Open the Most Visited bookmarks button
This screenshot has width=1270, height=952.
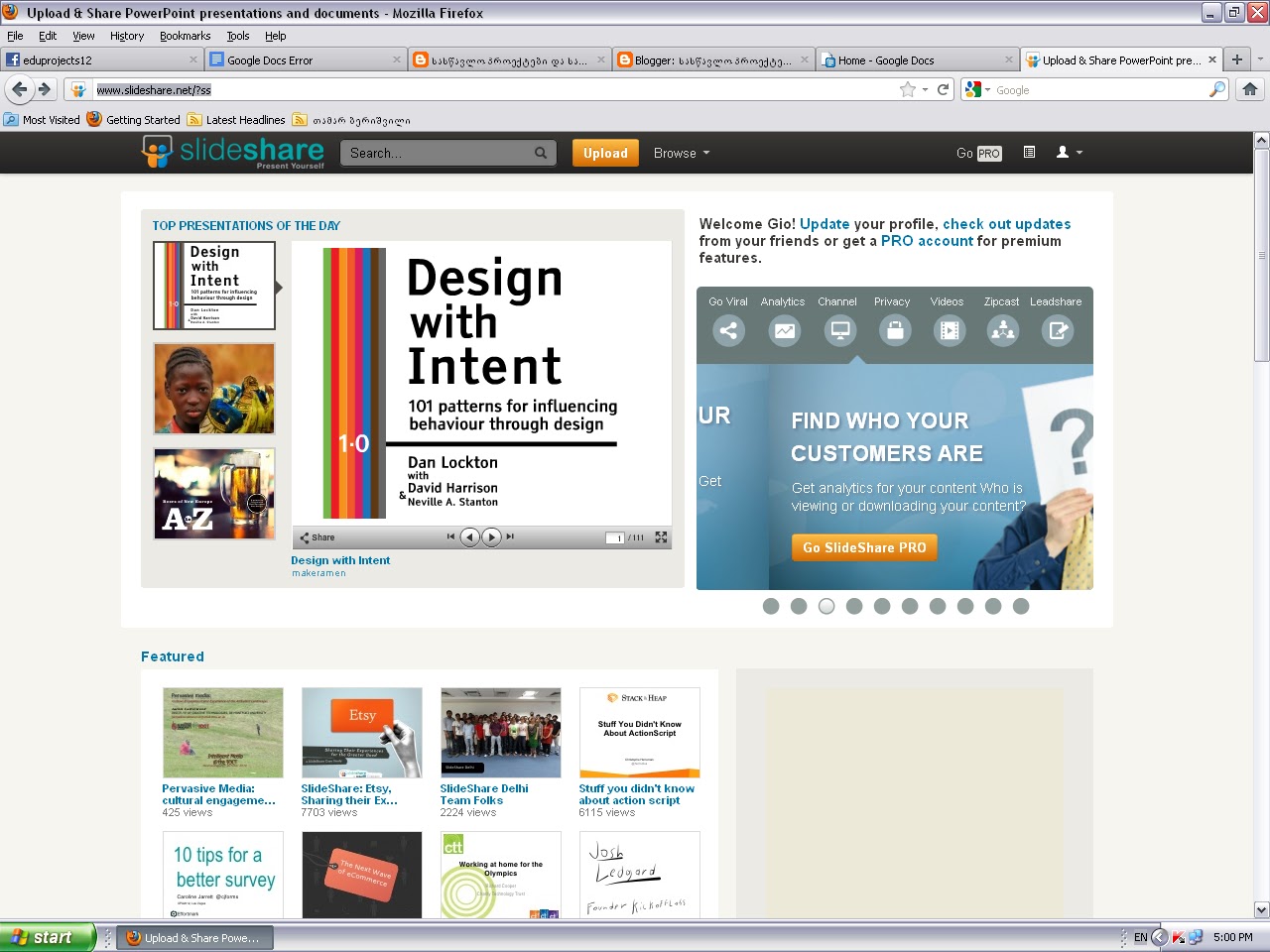(x=42, y=120)
